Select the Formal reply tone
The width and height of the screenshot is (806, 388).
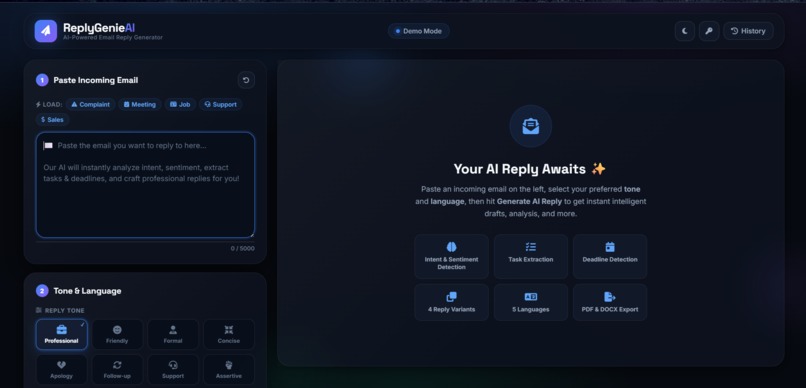173,335
